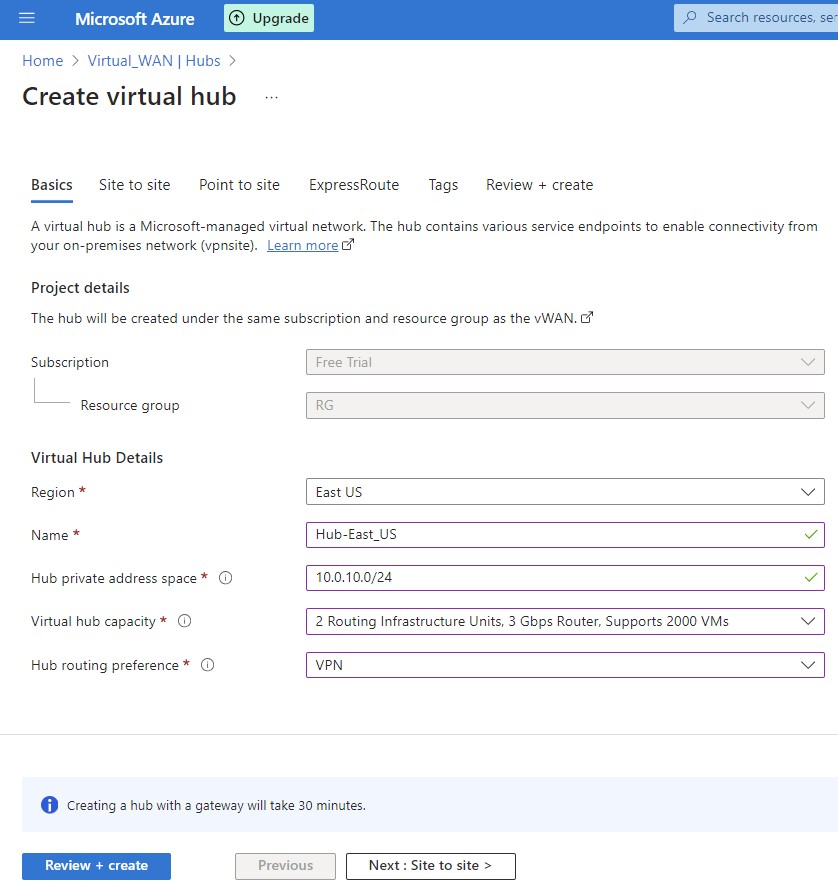Click info icon beside Virtual hub capacity
Viewport: 838px width, 895px height.
click(x=184, y=621)
